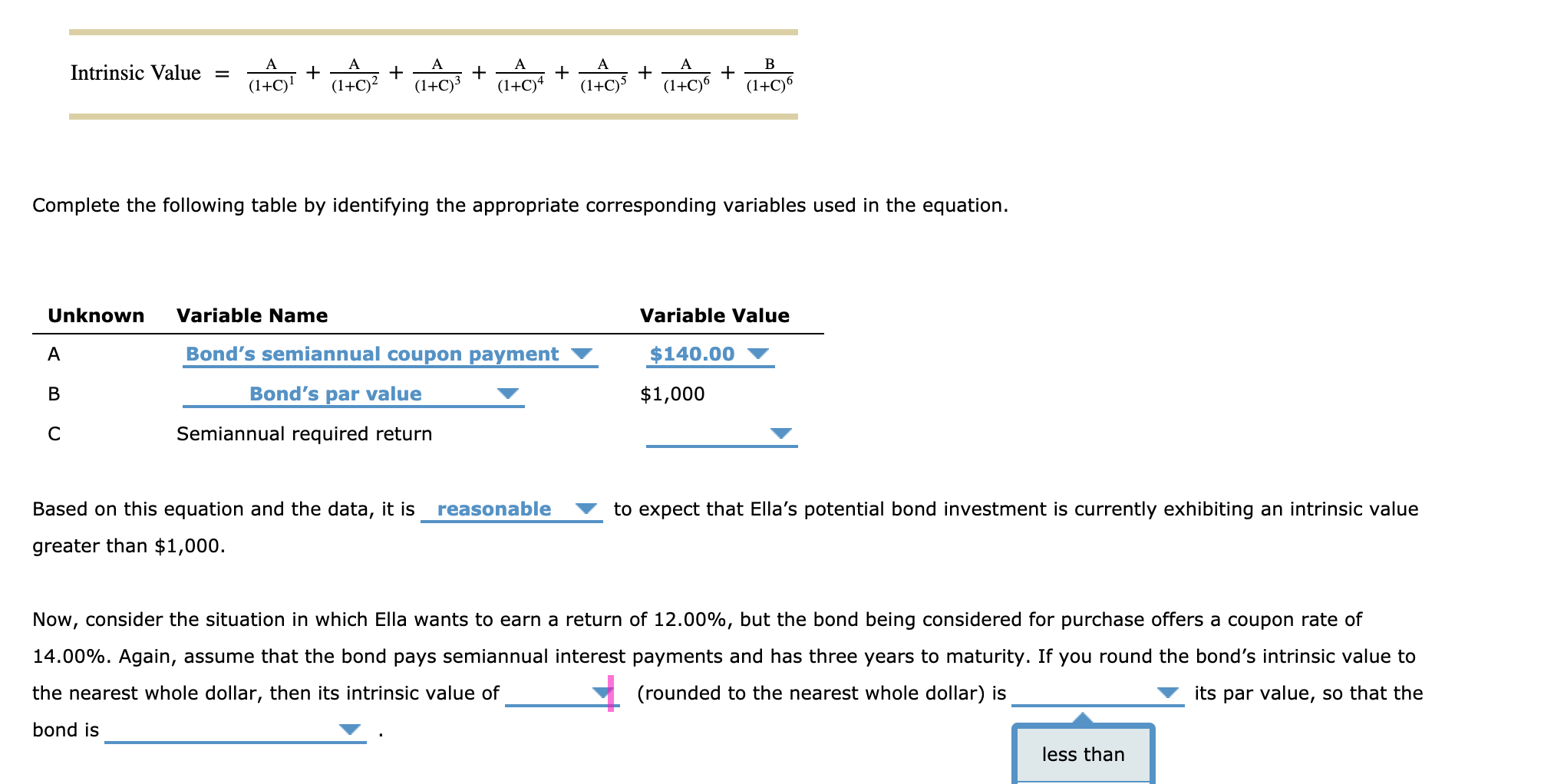Select the 'reasonable' answer text
1544x784 pixels.
(x=493, y=508)
